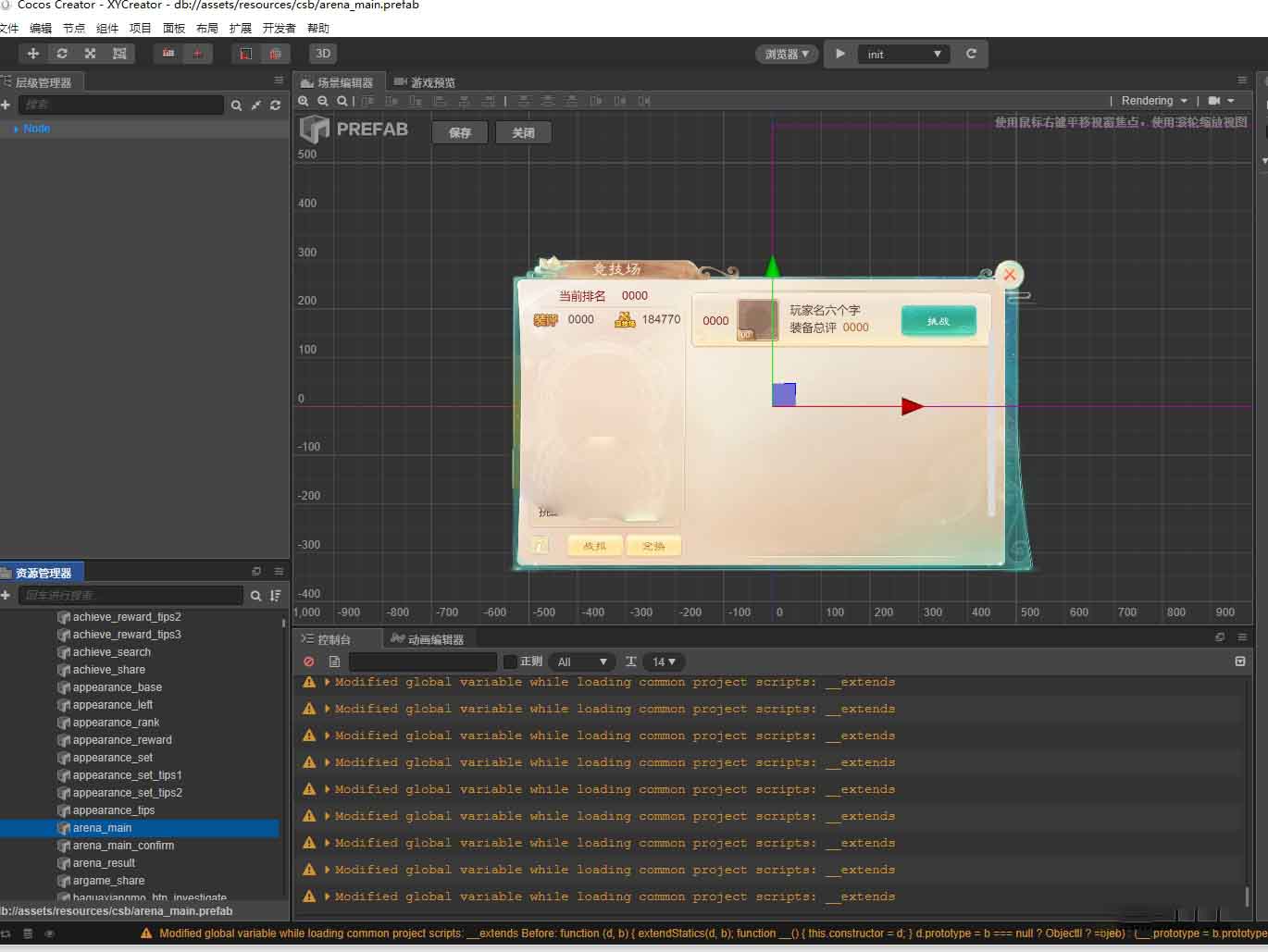This screenshot has width=1268, height=952.
Task: Change assets sort order
Action: (x=275, y=596)
